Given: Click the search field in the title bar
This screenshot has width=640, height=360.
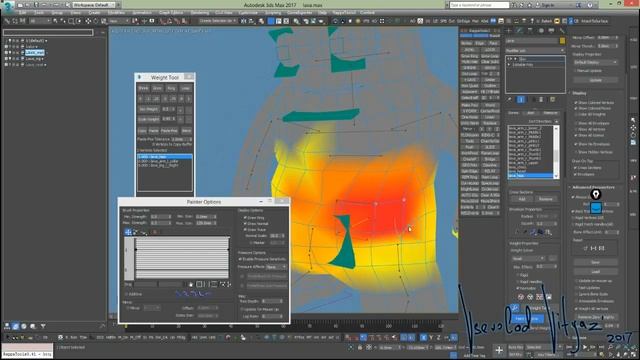Looking at the screenshot, I should click(x=479, y=5).
